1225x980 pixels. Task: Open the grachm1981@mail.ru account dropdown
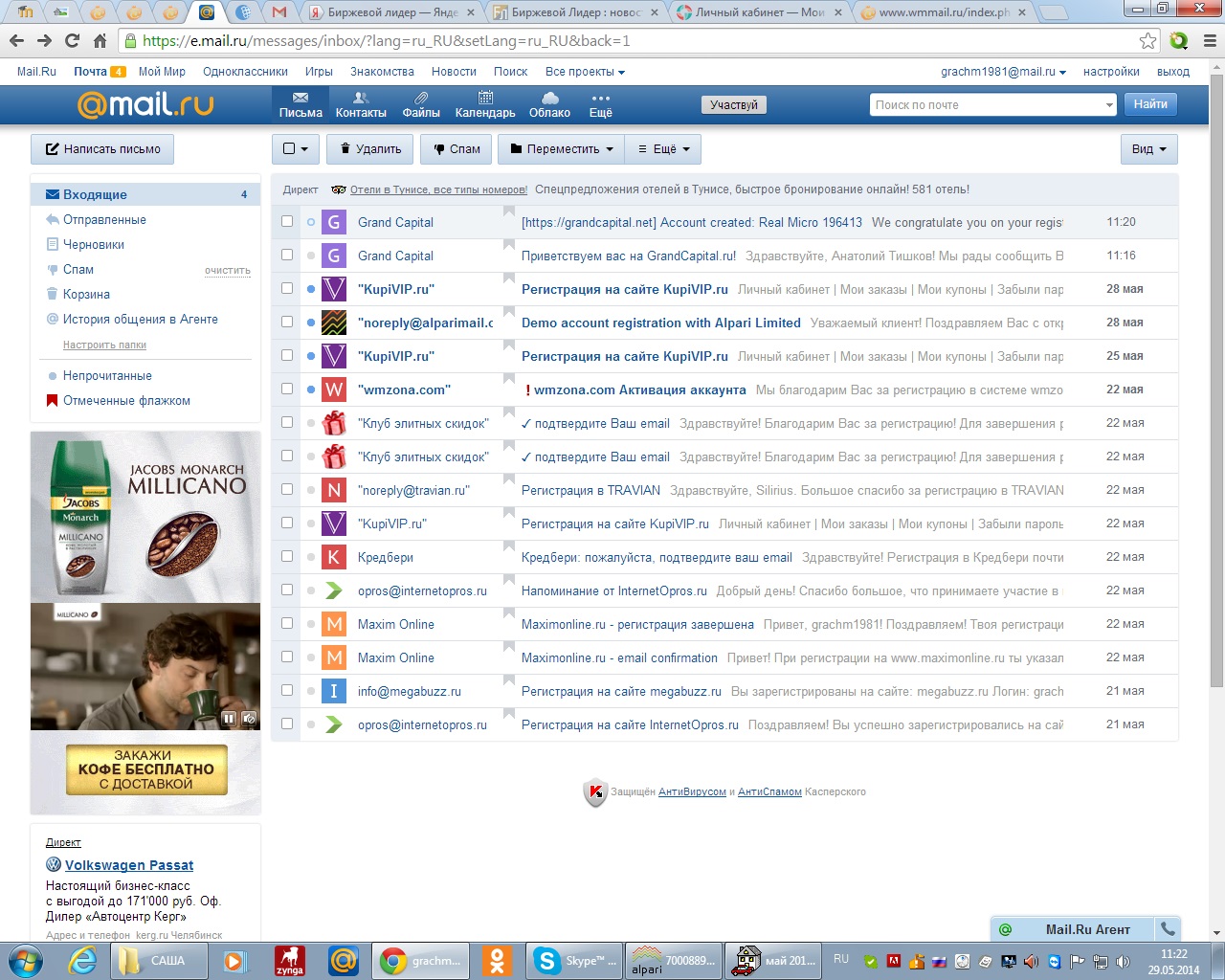1003,72
